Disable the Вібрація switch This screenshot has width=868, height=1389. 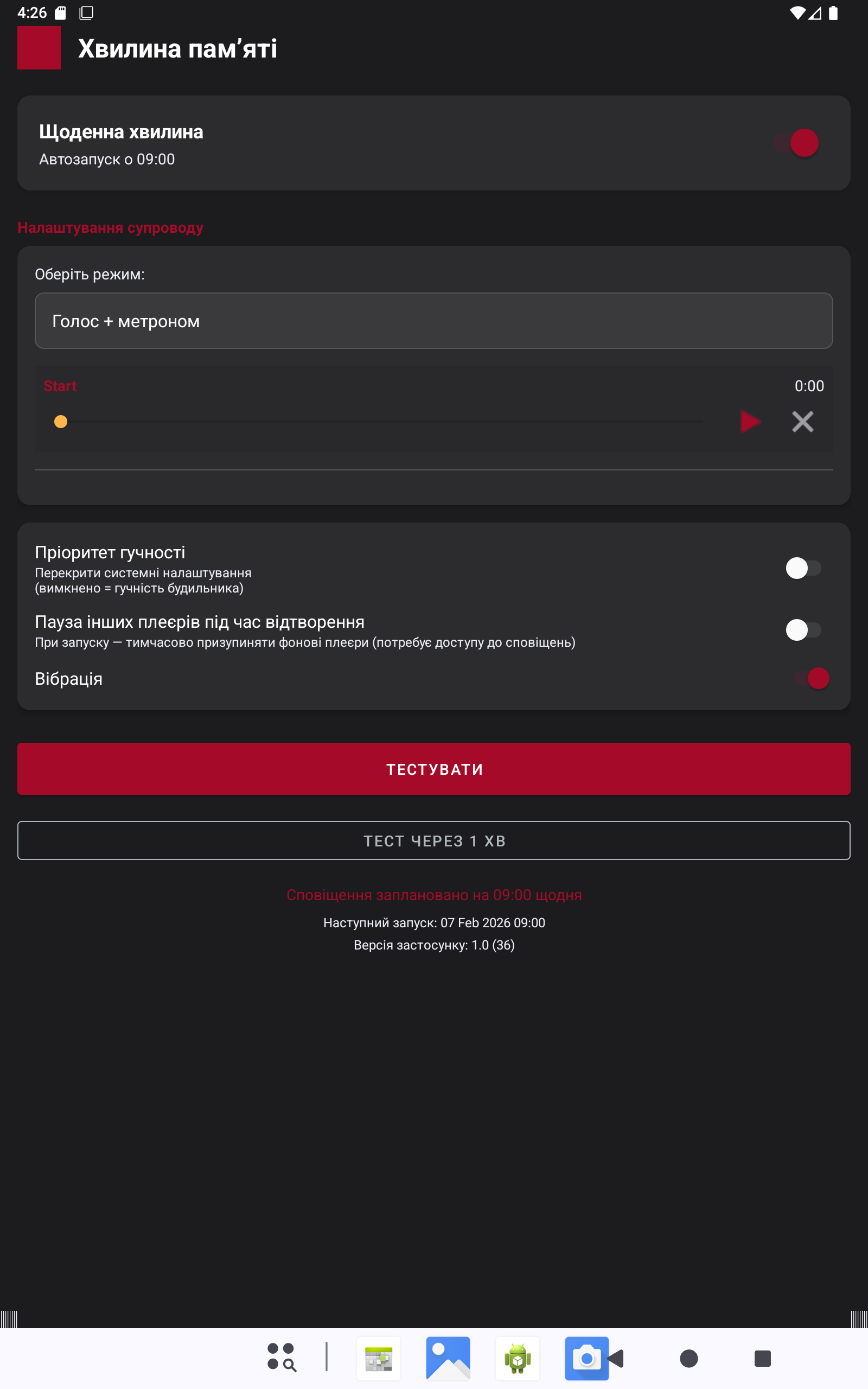point(812,678)
